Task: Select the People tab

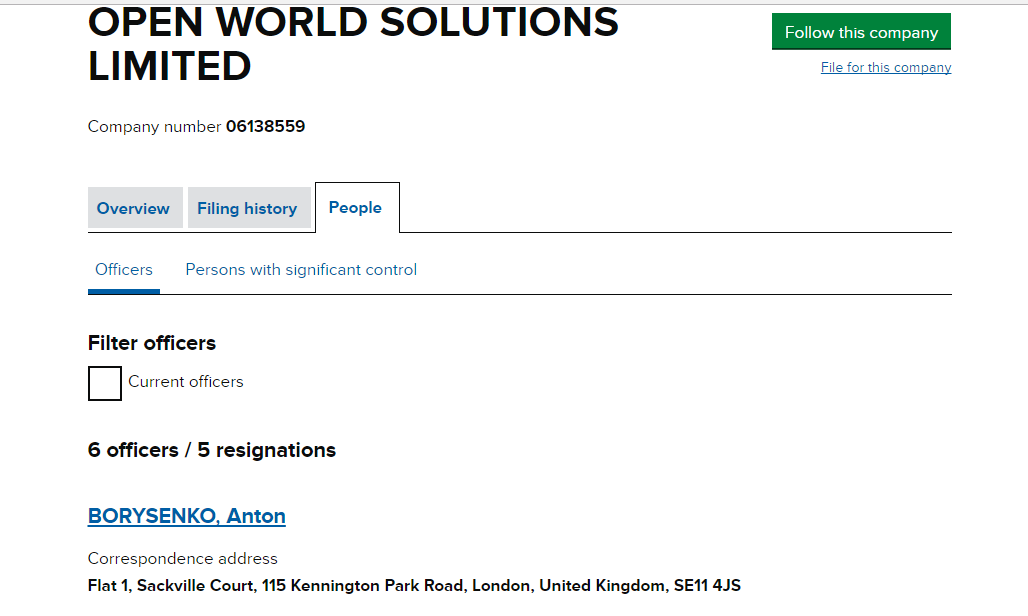Action: point(355,207)
